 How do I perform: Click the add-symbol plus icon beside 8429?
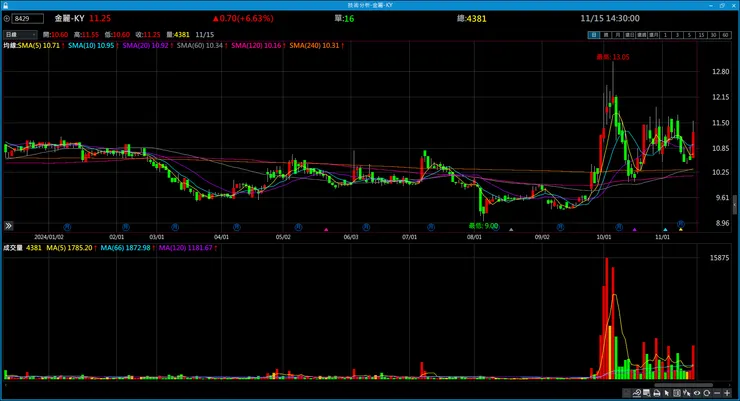(7, 18)
